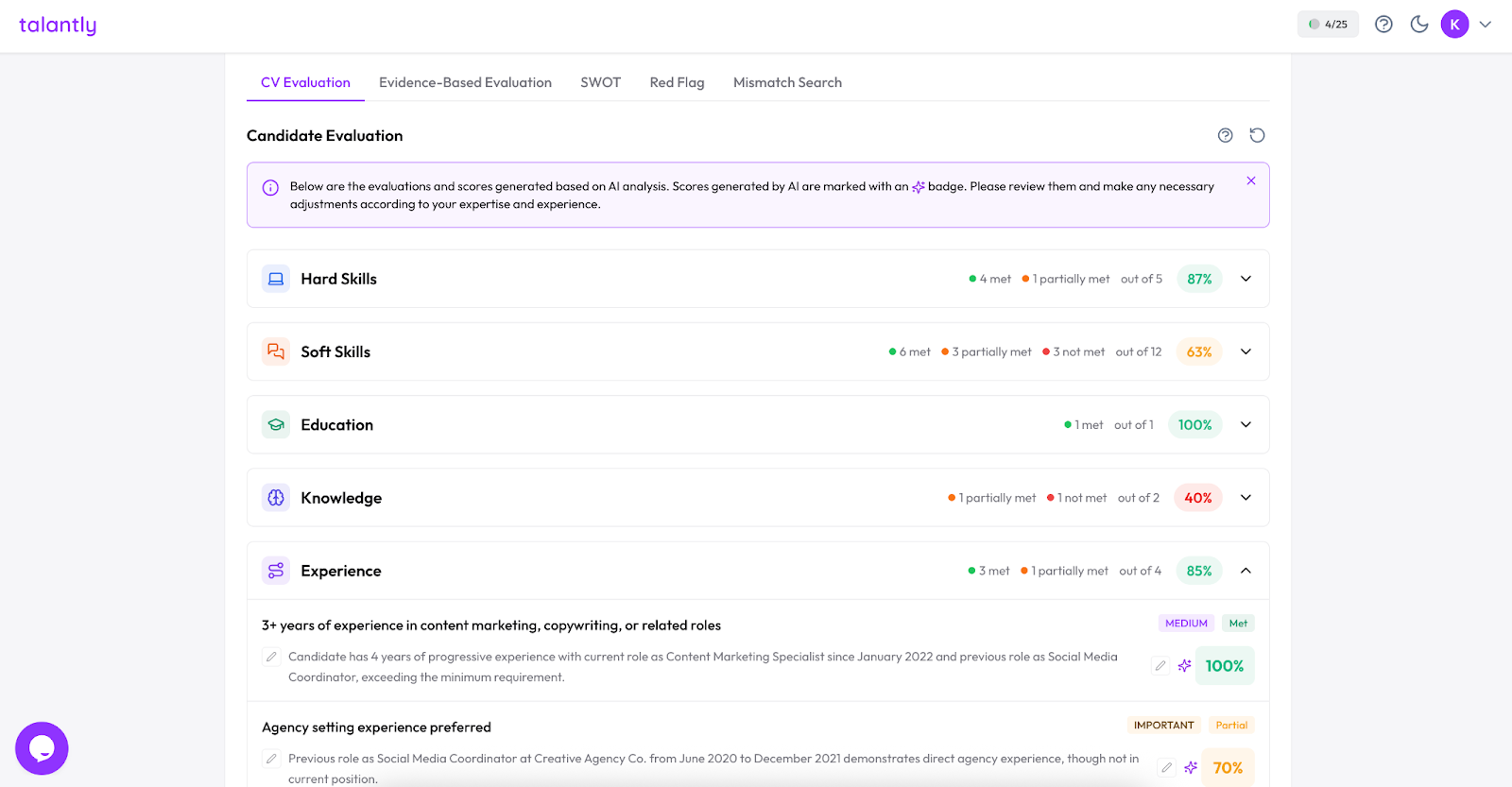Edit the agency experience evaluation note
The width and height of the screenshot is (1512, 787).
271,759
